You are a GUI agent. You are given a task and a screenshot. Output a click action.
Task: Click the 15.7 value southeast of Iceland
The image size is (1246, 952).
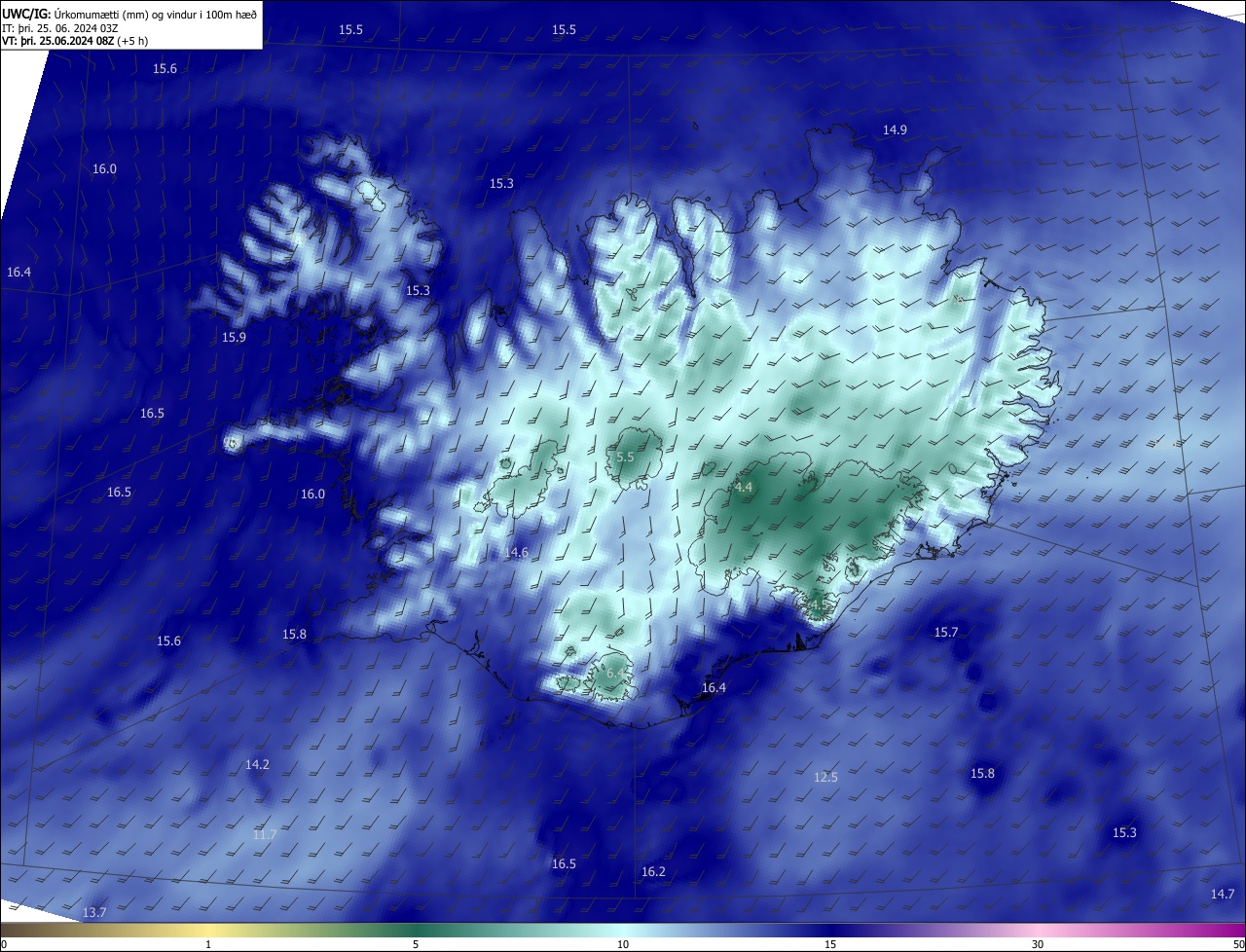[x=946, y=632]
